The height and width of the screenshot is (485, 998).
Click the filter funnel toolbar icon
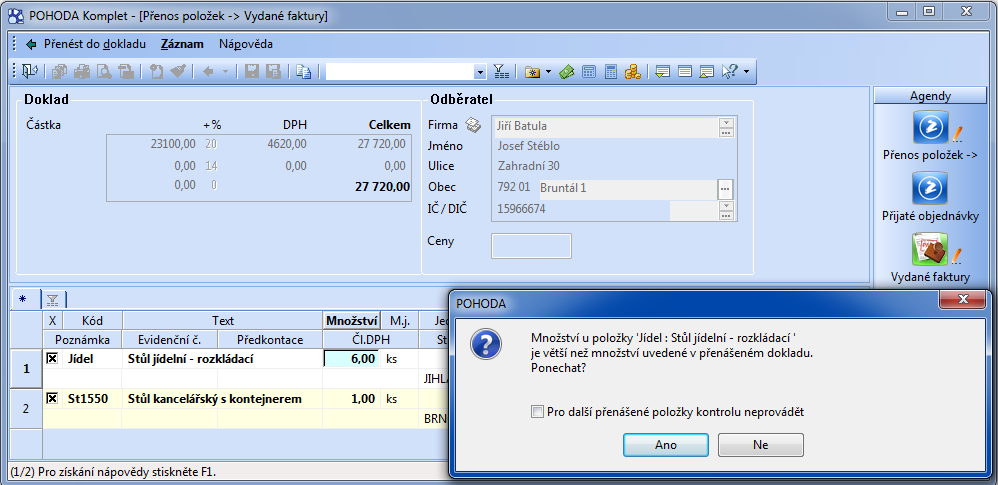(502, 72)
